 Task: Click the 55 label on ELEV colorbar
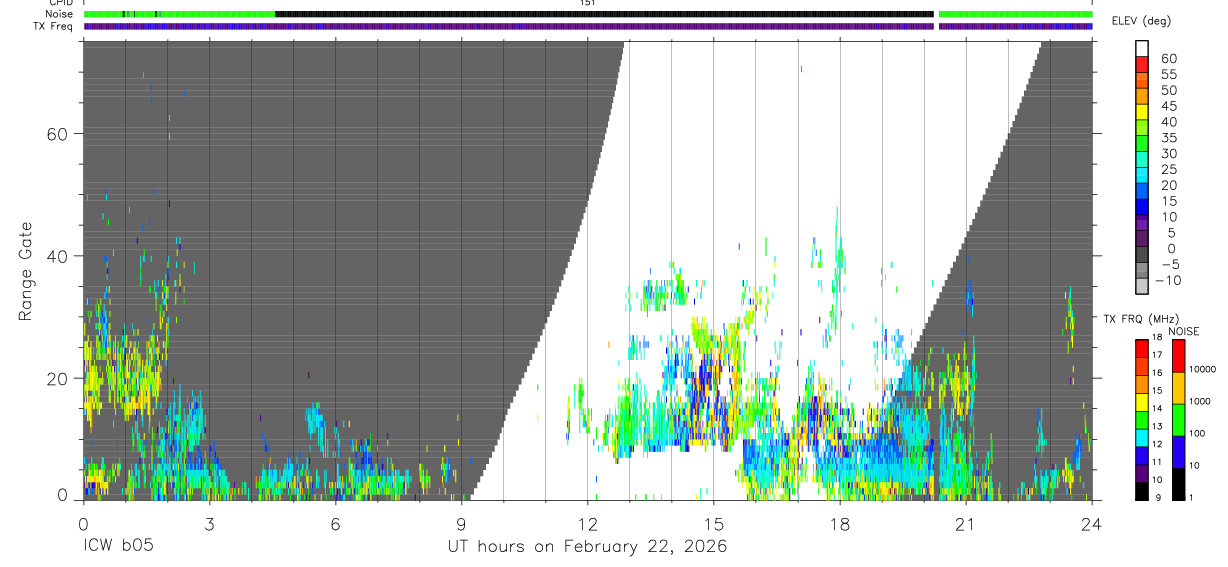[x=1169, y=74]
